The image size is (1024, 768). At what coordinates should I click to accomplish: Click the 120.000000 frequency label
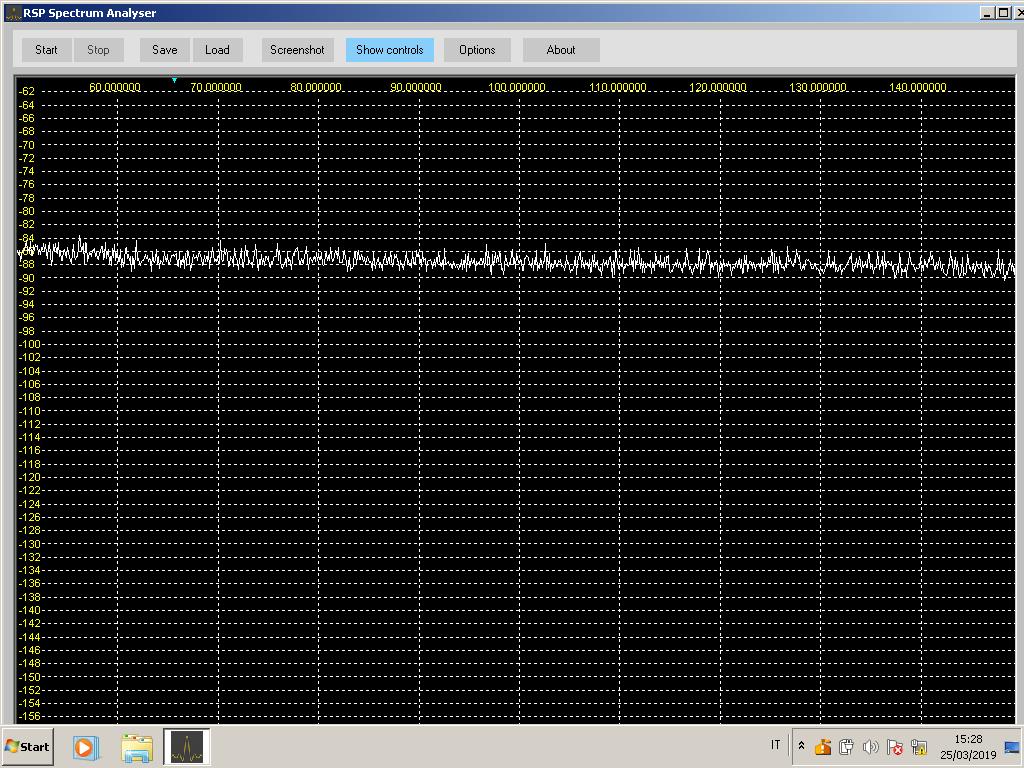718,87
